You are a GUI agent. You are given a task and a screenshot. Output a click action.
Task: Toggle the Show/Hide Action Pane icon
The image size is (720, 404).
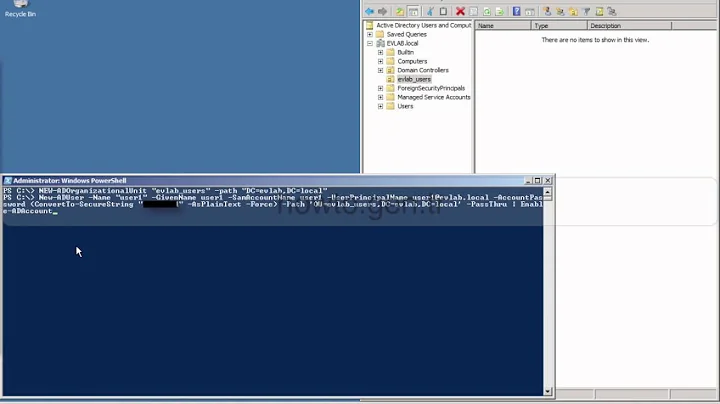pyautogui.click(x=530, y=11)
